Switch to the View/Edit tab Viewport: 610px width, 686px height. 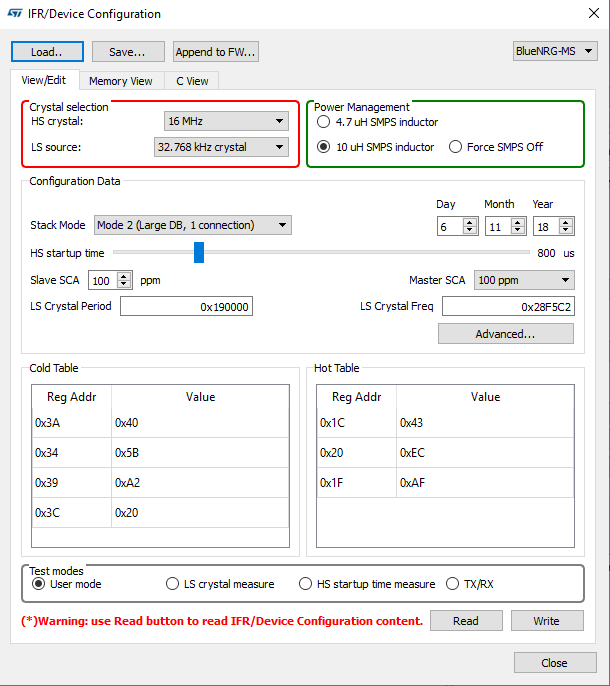click(44, 80)
